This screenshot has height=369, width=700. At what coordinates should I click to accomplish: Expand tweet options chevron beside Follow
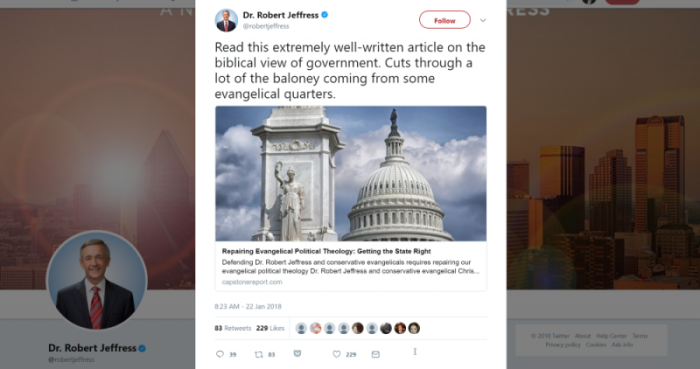click(x=483, y=20)
